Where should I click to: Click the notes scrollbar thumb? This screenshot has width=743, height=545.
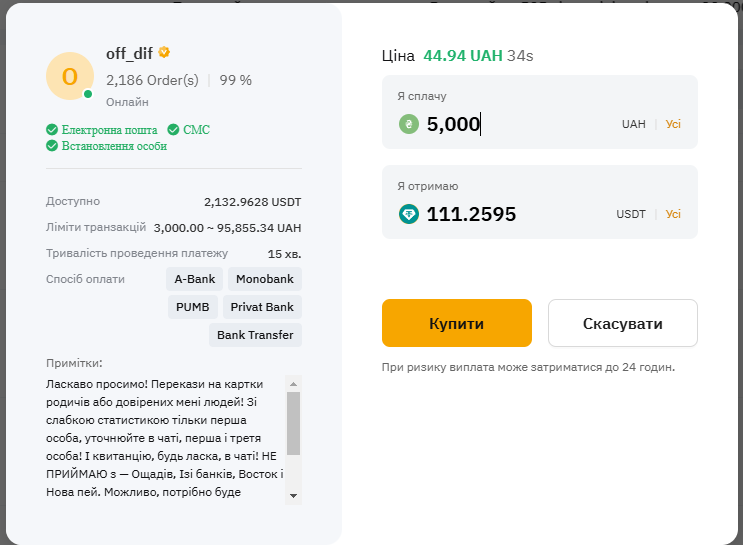point(293,423)
